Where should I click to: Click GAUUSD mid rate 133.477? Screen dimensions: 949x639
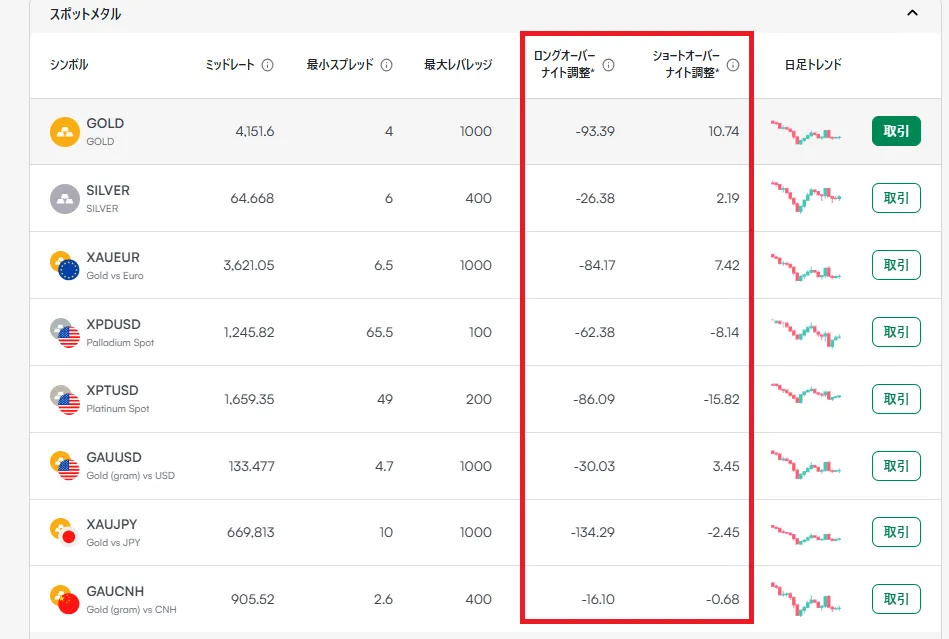click(x=252, y=467)
